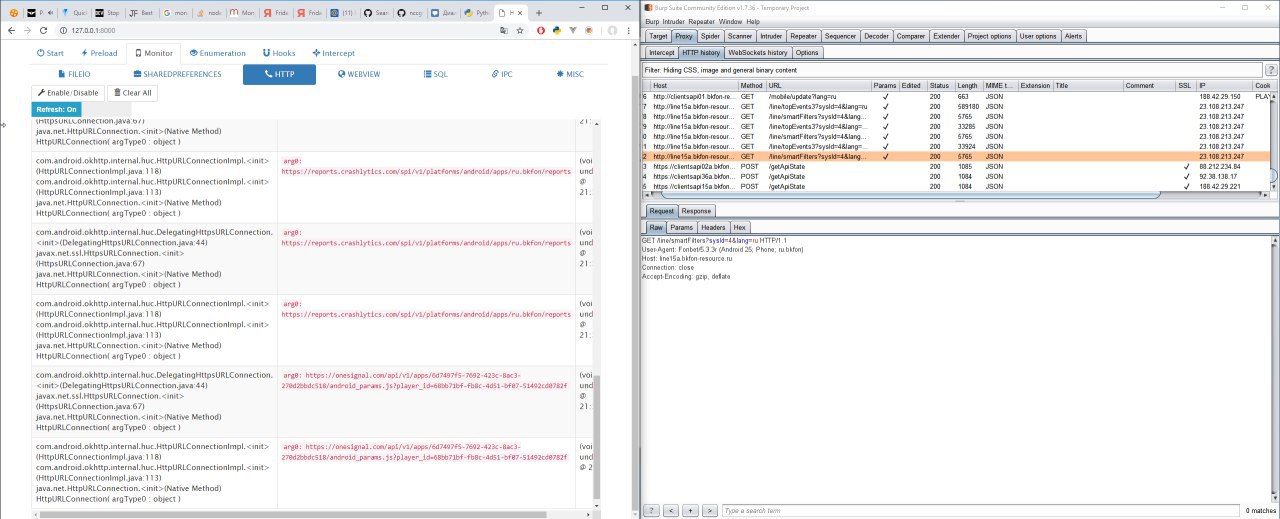Viewport: 1280px width, 519px height.
Task: Sort history by Host column header
Action: coord(694,86)
